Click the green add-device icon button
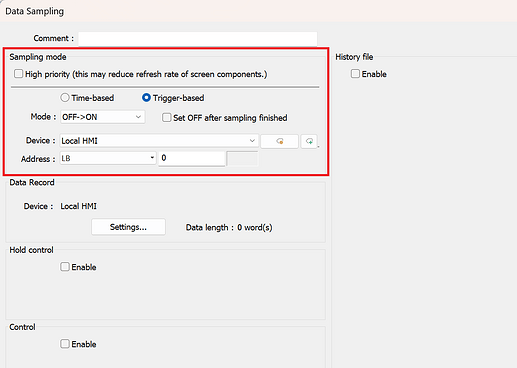 click(309, 141)
